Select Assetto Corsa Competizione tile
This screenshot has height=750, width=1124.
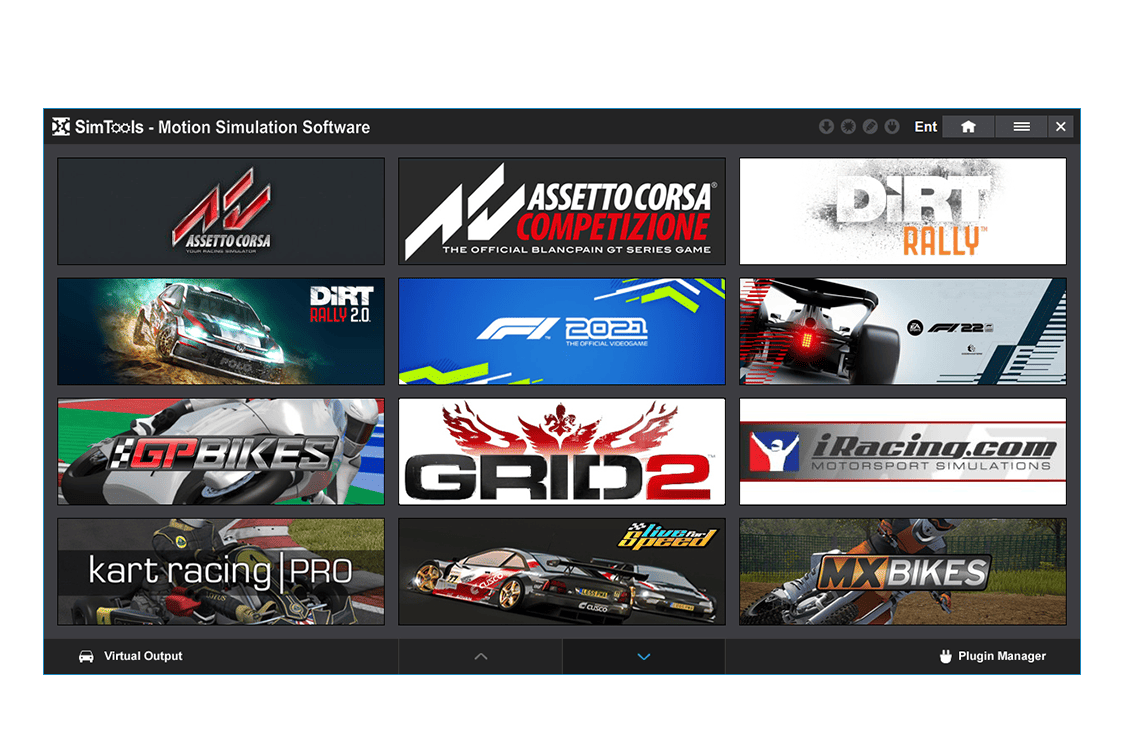562,212
